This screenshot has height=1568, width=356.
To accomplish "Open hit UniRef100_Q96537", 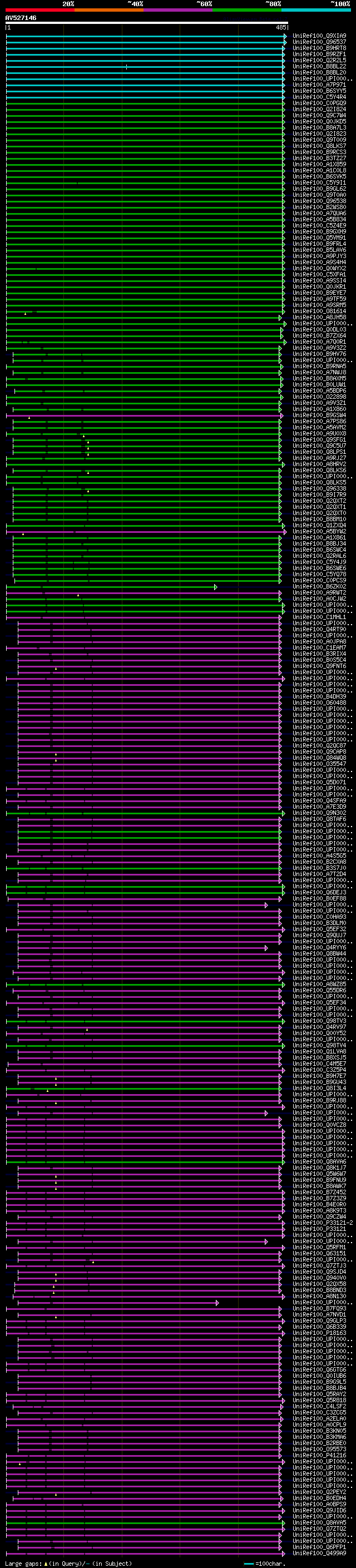I will [319, 42].
